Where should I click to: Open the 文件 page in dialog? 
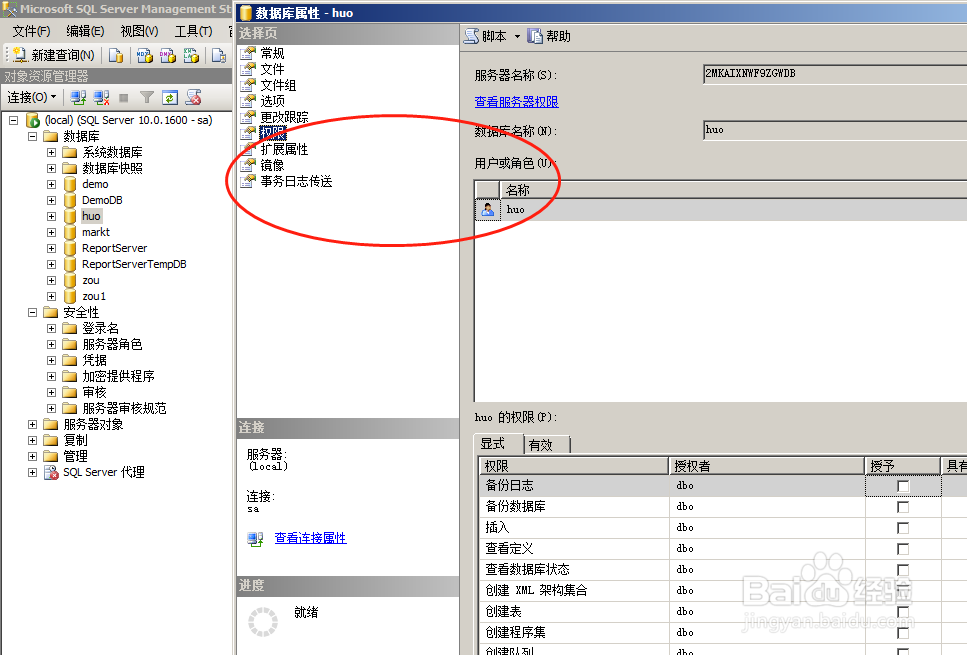272,69
